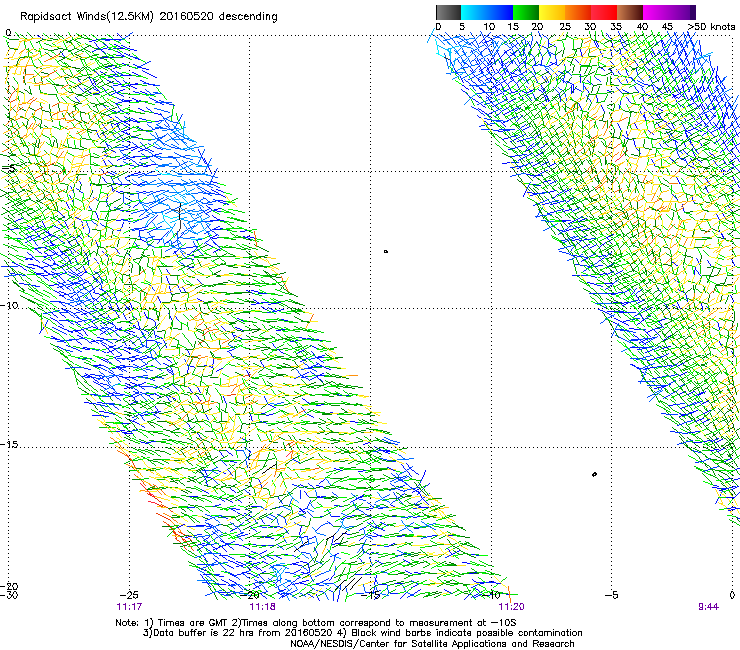Screen dimensions: 740x650
Task: Click the cyan-to-blue legend segment
Action: click(x=487, y=12)
